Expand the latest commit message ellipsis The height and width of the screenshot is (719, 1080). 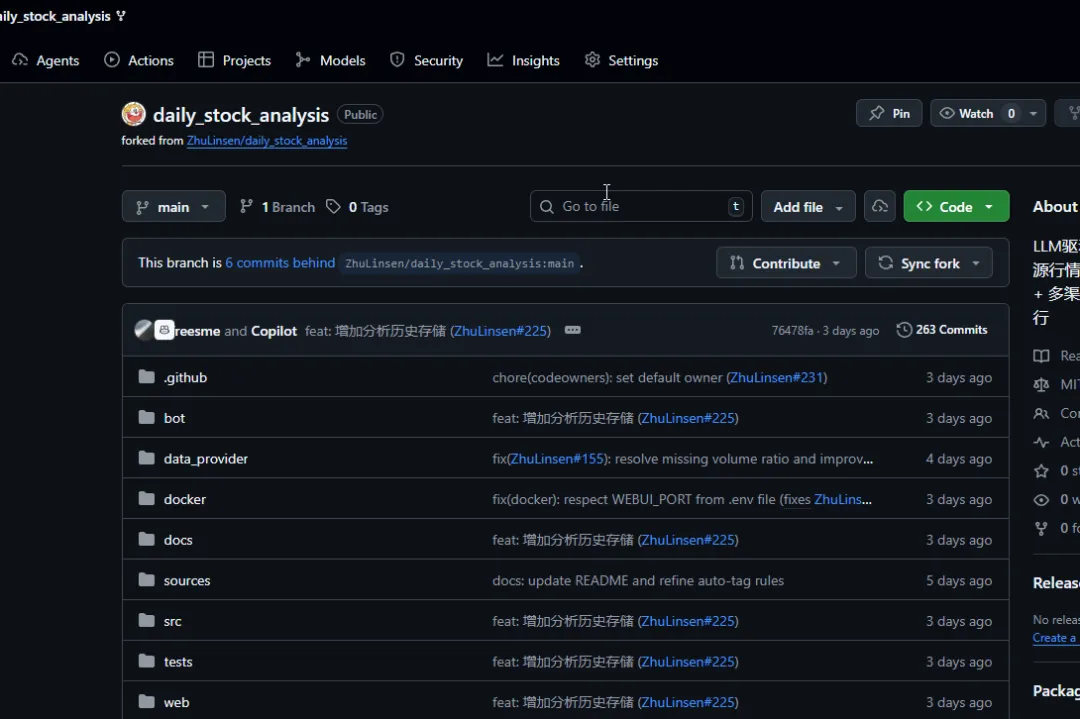click(x=572, y=330)
